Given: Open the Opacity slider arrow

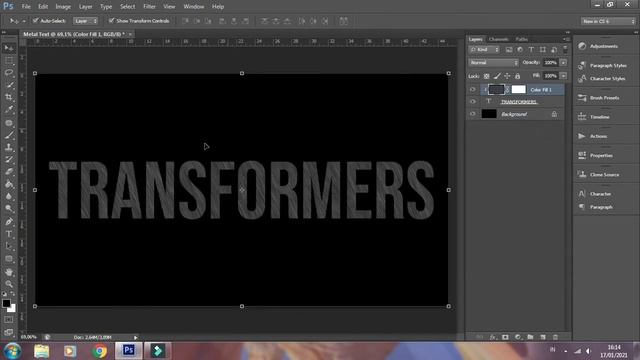Looking at the screenshot, I should point(563,62).
